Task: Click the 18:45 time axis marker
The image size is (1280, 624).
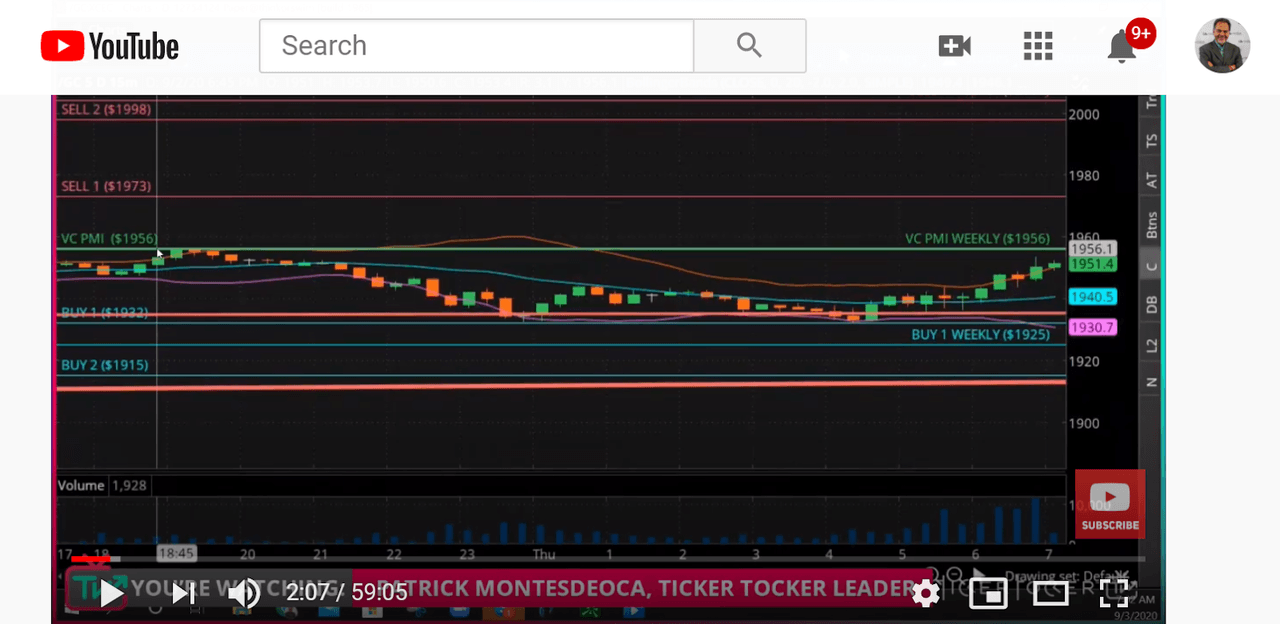Action: click(x=176, y=552)
